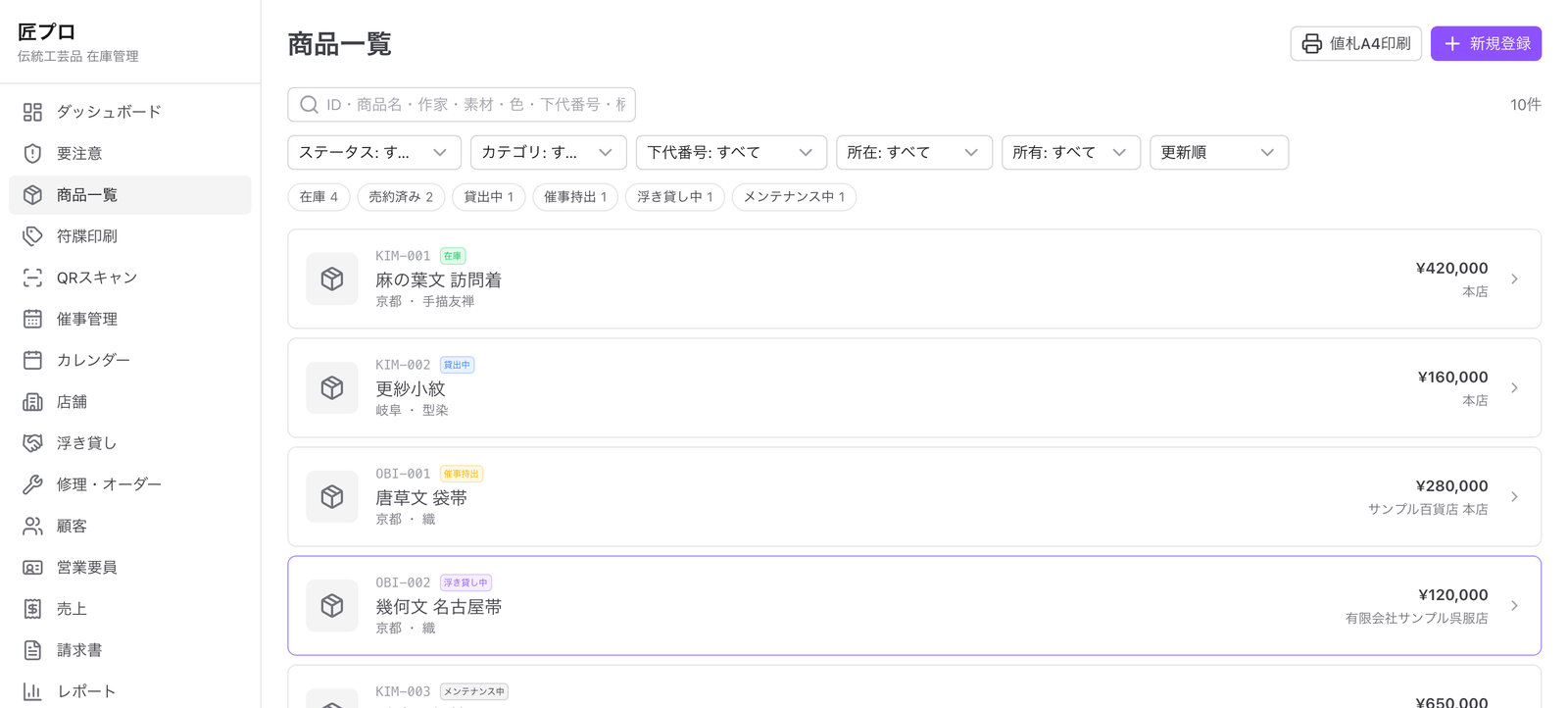Click the calendar icon beside 催事管理

32,319
